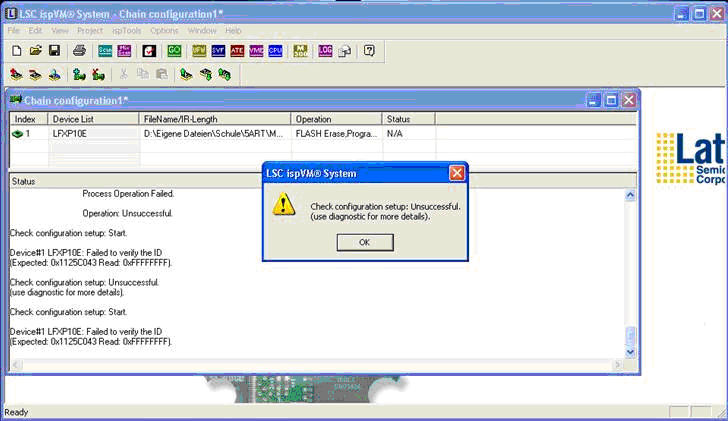
Task: Click the teal Scan icon
Action: (x=105, y=51)
